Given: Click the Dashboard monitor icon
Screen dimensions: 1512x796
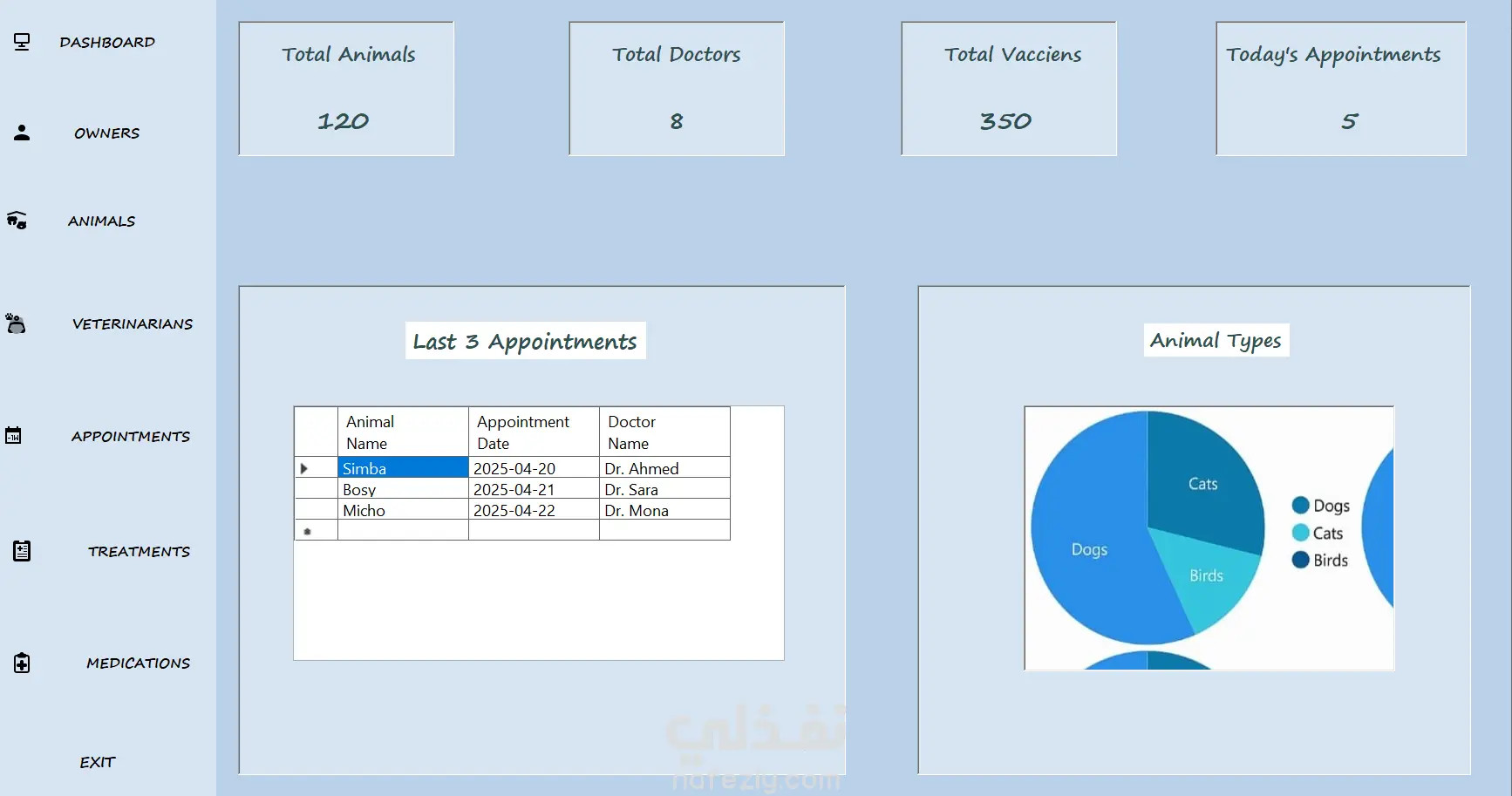Looking at the screenshot, I should 22,42.
